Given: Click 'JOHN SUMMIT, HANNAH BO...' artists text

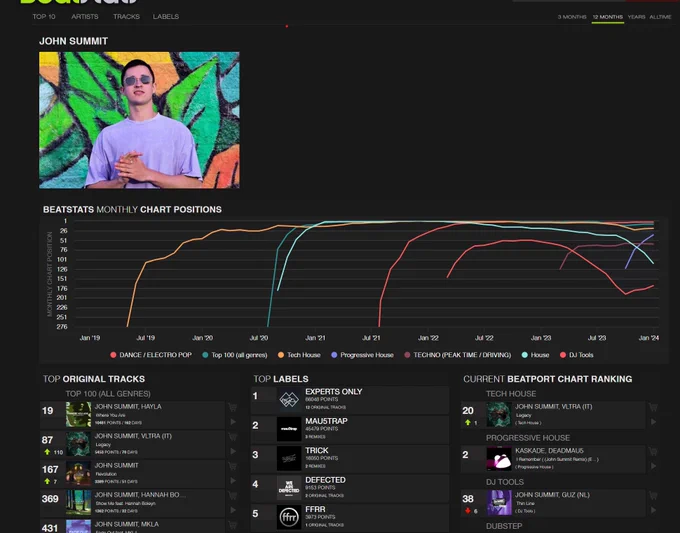Looking at the screenshot, I should pos(140,495).
